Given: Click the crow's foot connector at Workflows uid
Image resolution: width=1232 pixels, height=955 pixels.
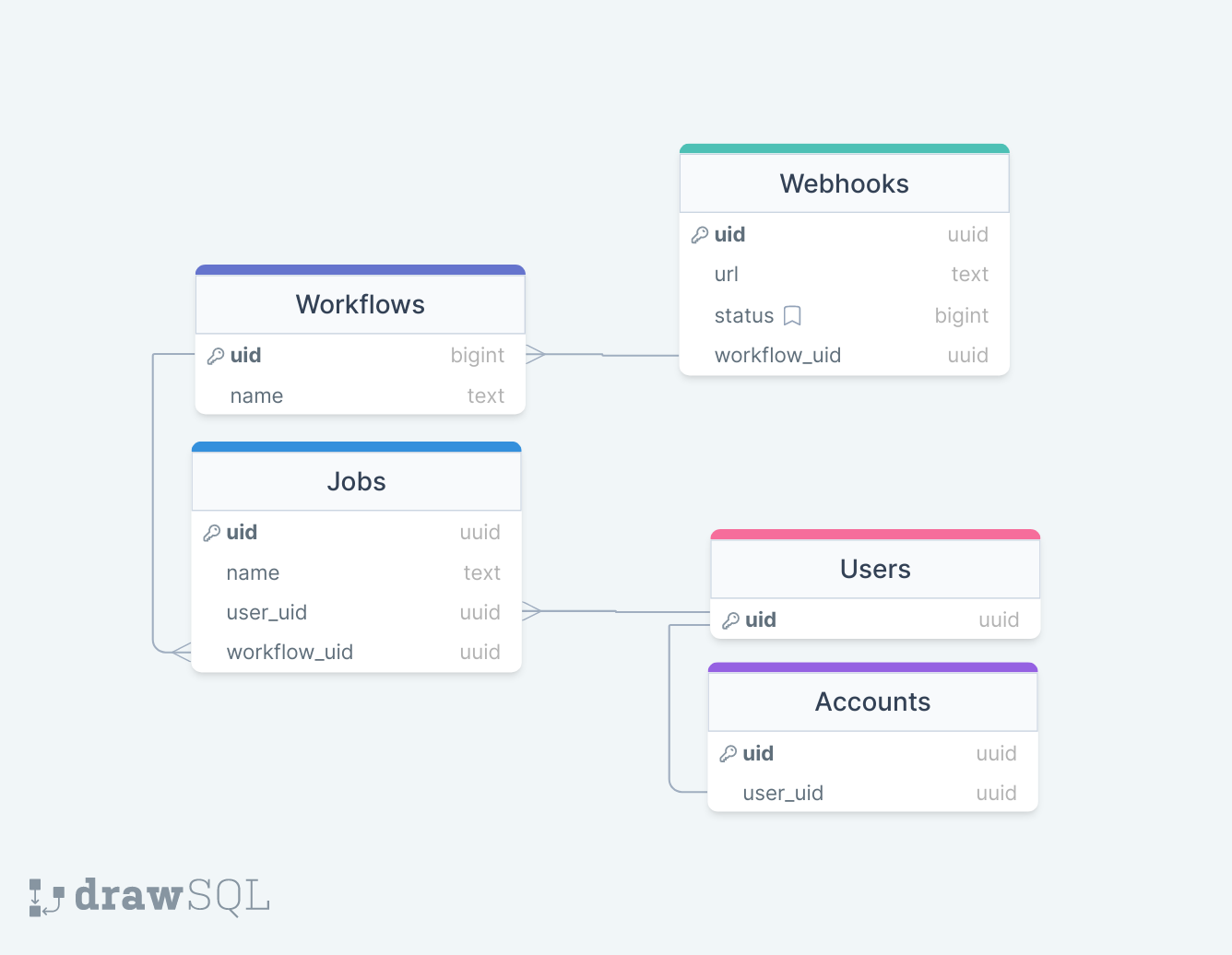Looking at the screenshot, I should 536,355.
